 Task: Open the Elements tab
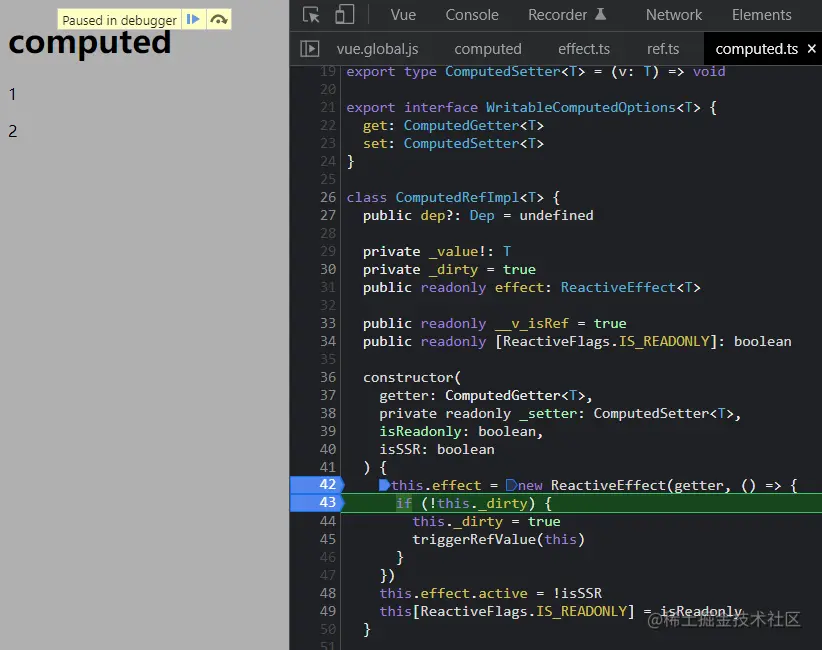761,15
